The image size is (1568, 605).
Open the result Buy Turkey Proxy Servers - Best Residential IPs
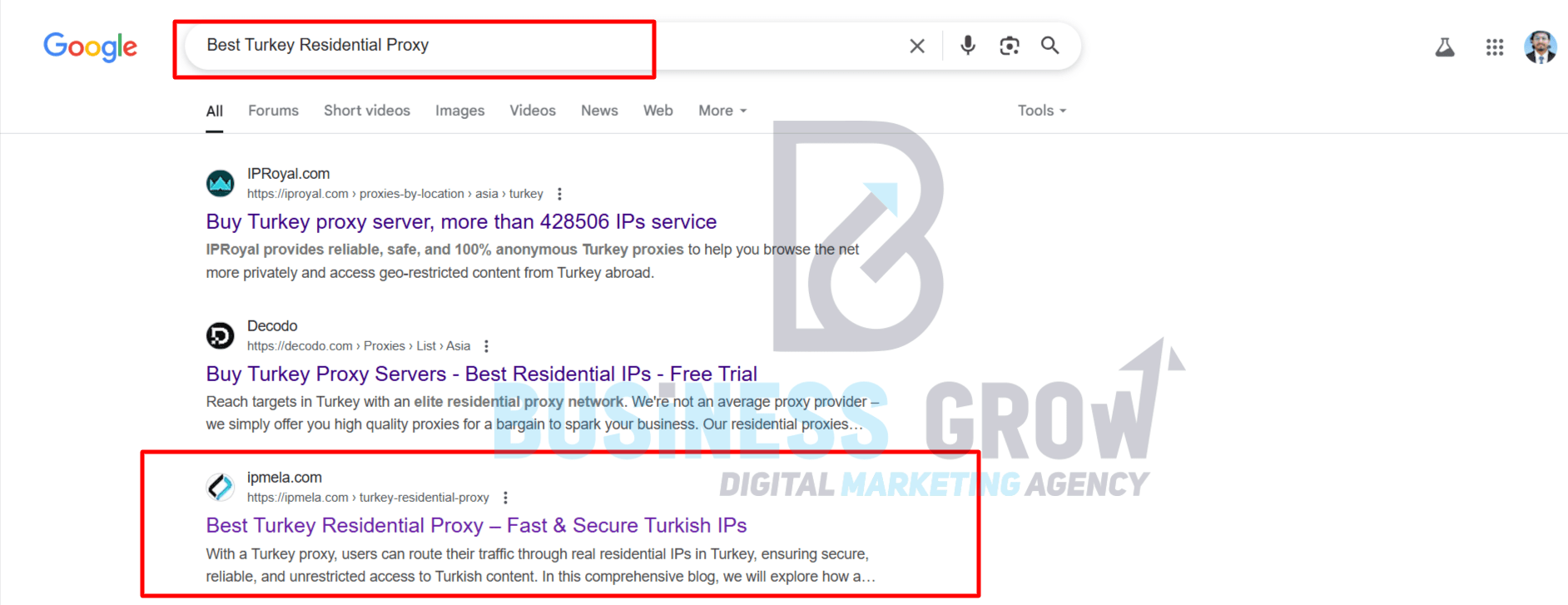point(482,374)
